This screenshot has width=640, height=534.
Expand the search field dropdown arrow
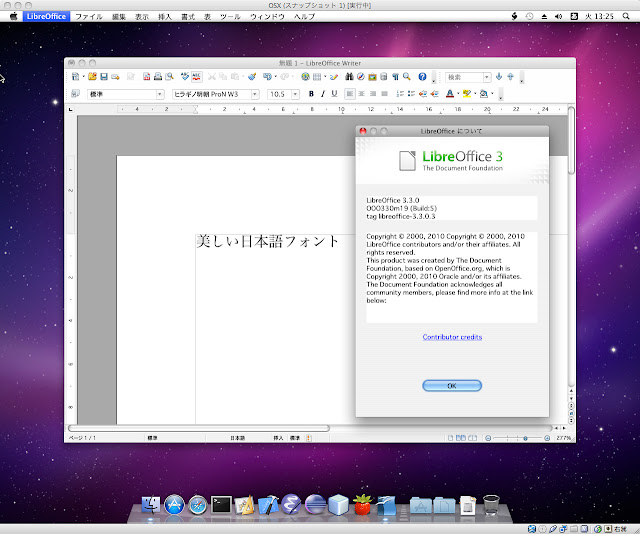[487, 77]
